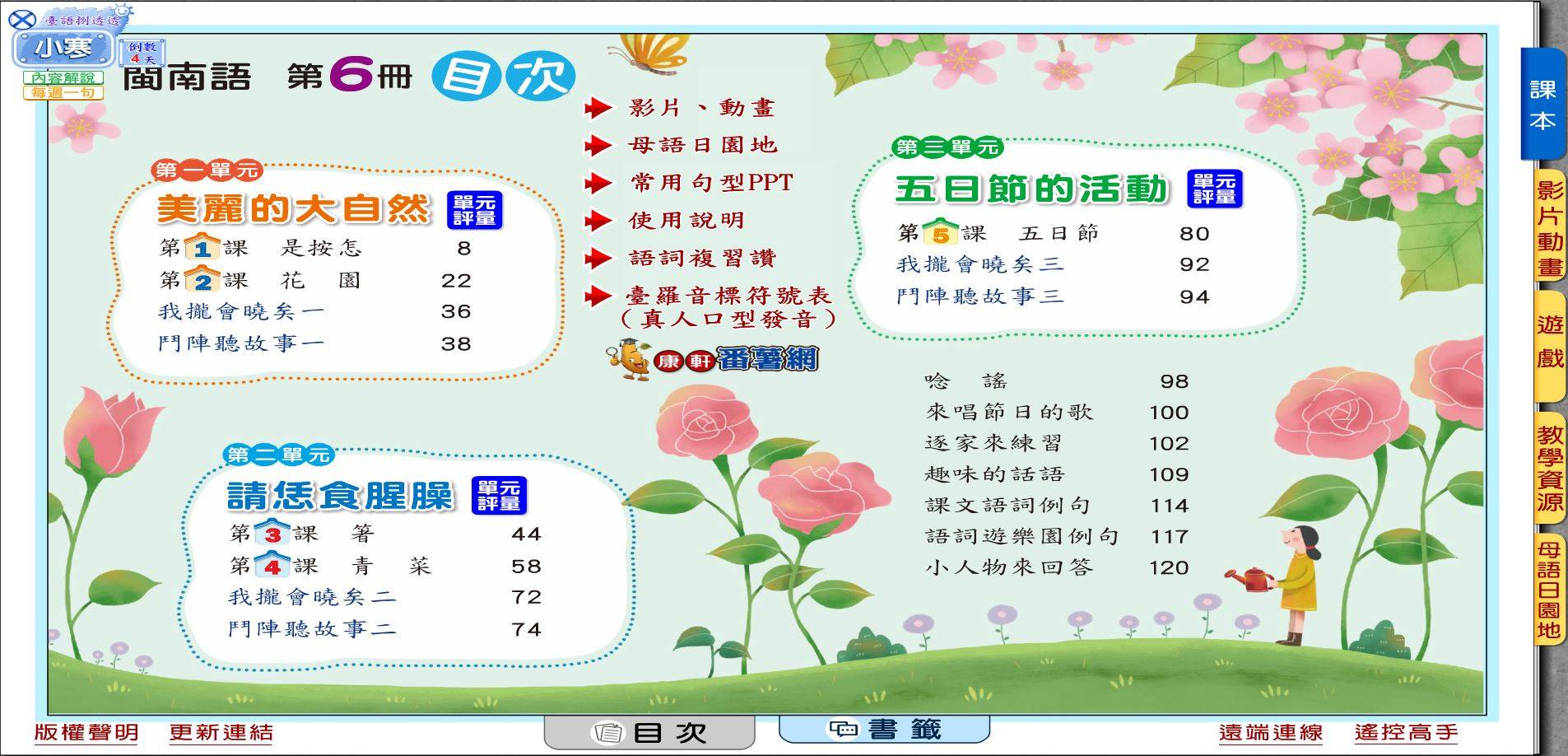Open 使用說明 entry

click(686, 220)
